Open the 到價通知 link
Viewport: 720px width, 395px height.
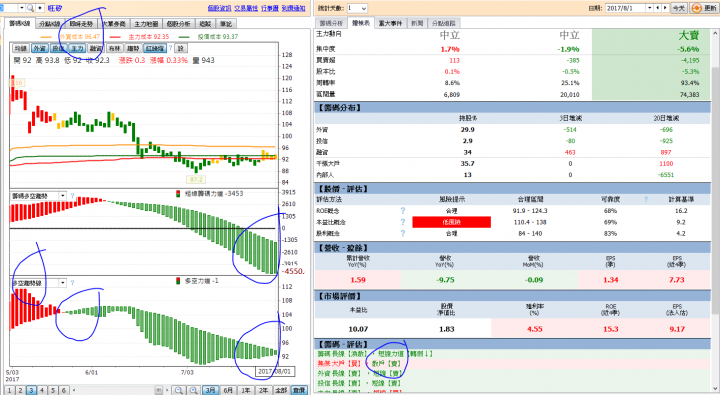click(293, 8)
